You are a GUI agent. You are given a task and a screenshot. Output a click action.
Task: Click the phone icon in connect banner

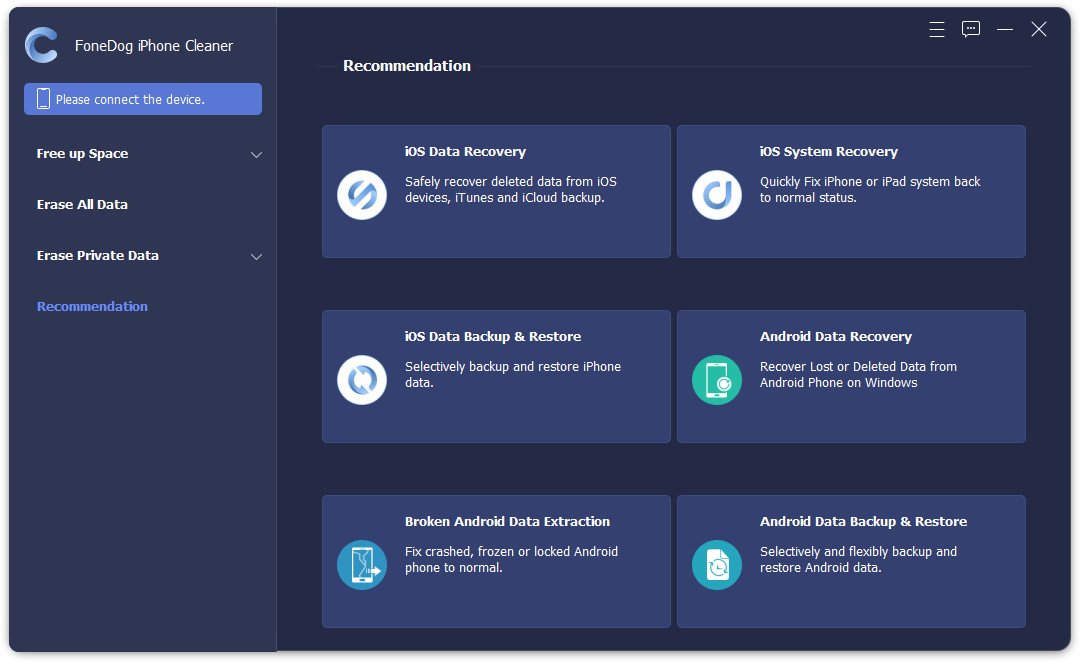coord(43,99)
